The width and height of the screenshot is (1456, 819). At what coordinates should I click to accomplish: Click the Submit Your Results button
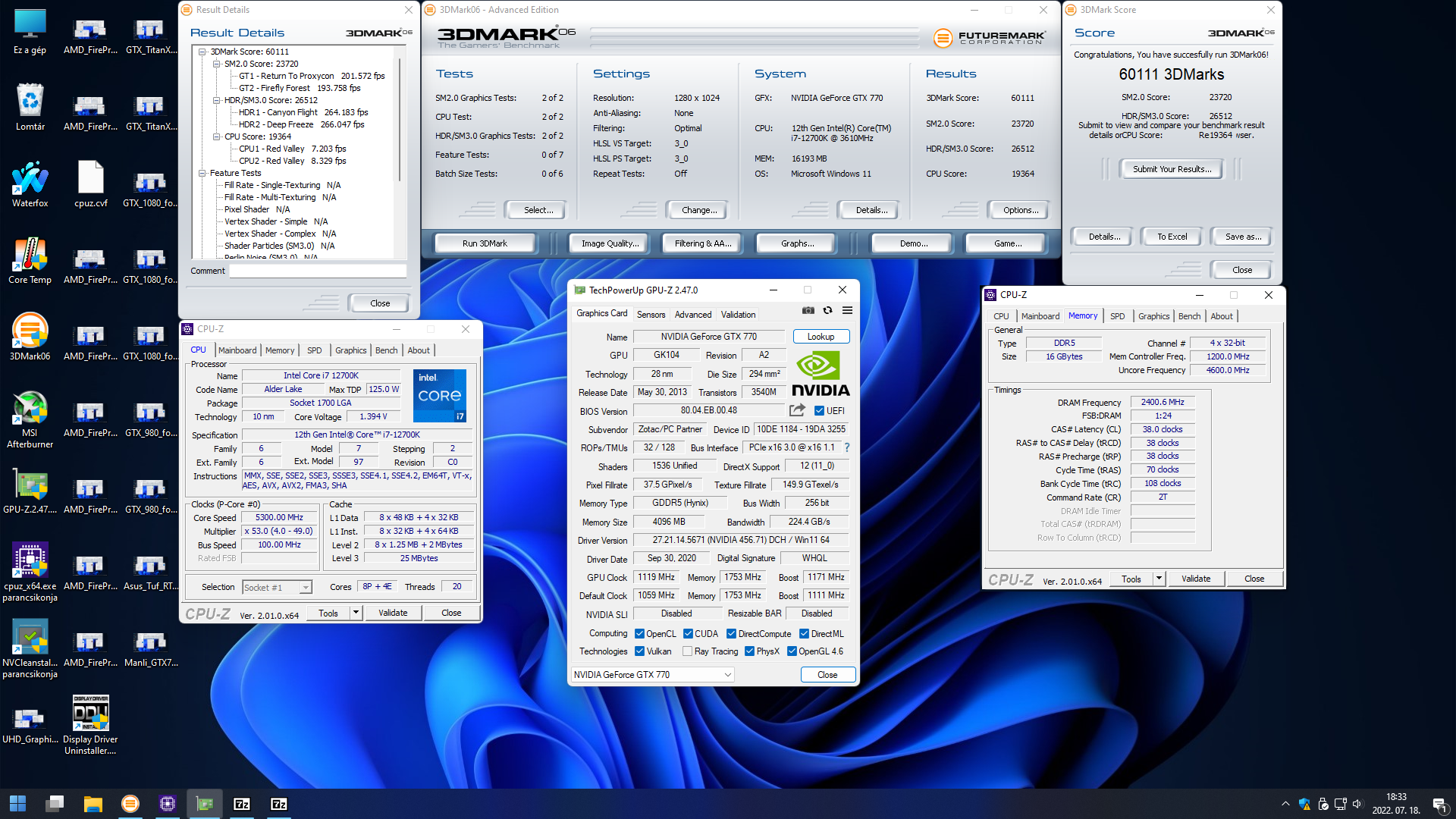tap(1172, 169)
